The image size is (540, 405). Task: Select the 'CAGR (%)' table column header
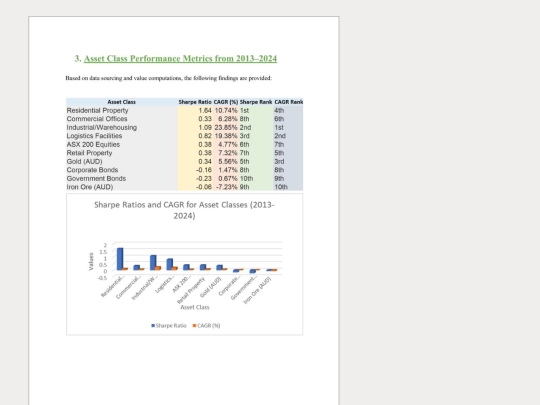pyautogui.click(x=226, y=102)
